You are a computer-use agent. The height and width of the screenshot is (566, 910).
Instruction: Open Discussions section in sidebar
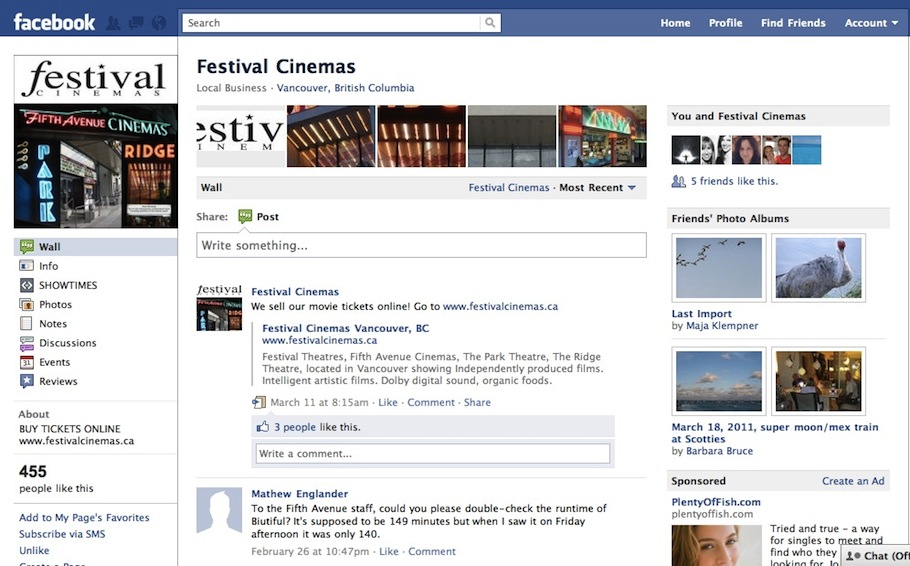click(x=67, y=343)
